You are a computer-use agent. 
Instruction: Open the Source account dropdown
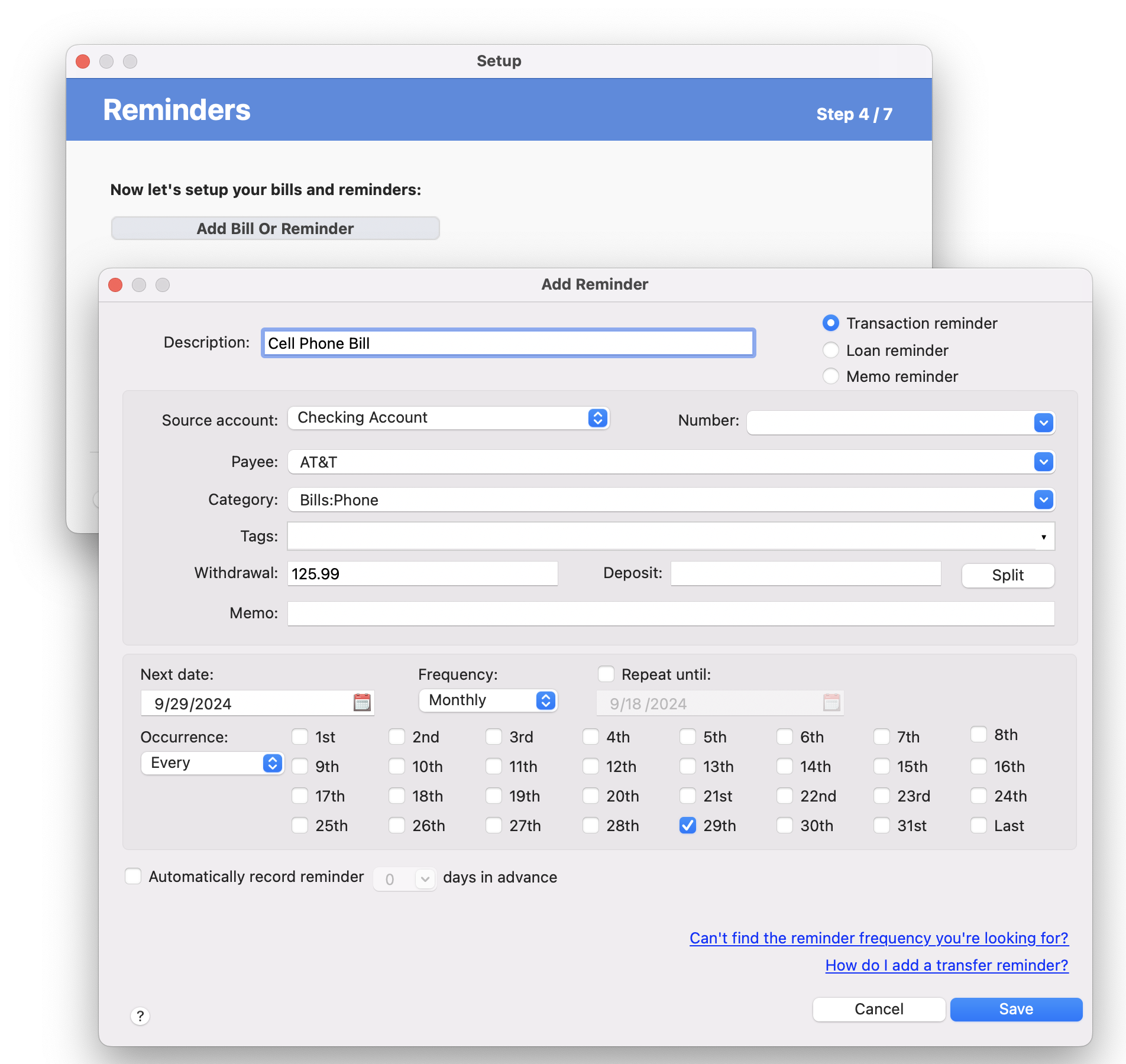click(448, 418)
